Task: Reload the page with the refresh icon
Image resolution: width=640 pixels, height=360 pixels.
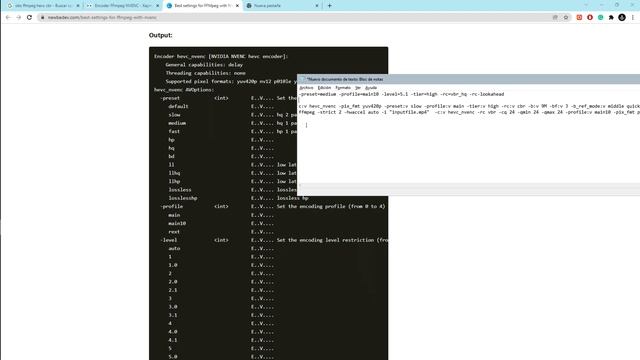Action: [x=29, y=18]
